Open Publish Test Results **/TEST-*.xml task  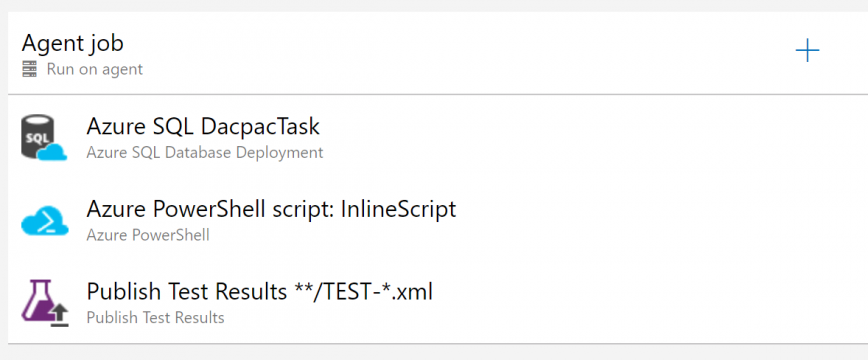(x=438, y=302)
